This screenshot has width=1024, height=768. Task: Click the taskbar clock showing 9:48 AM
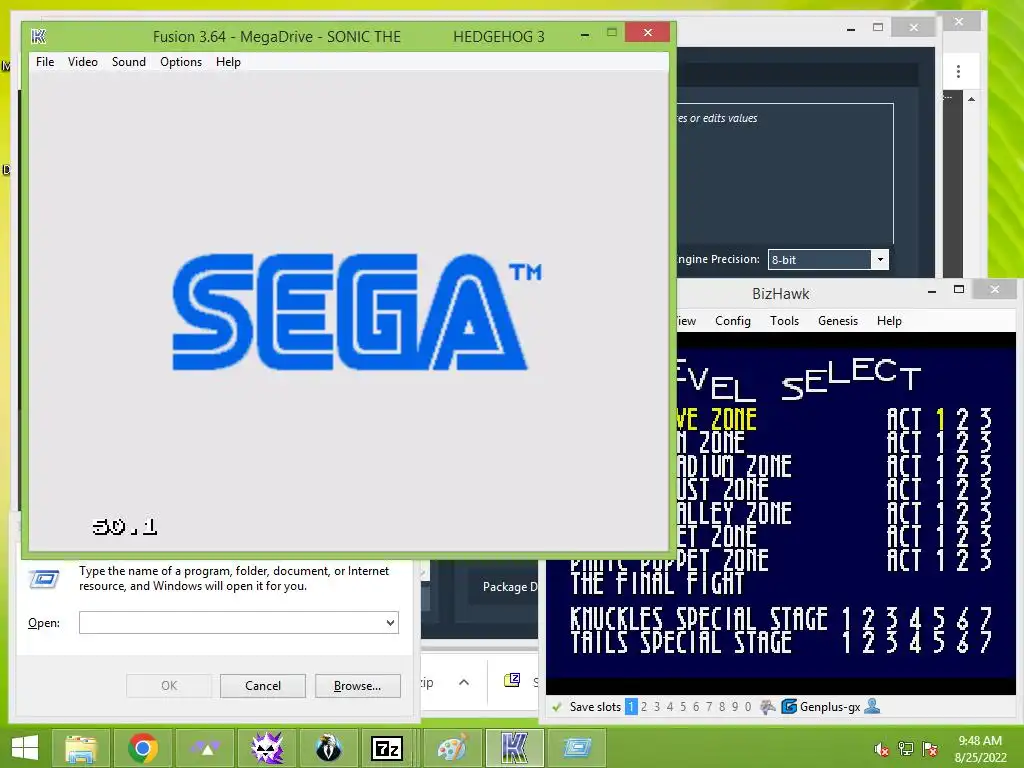[x=980, y=749]
